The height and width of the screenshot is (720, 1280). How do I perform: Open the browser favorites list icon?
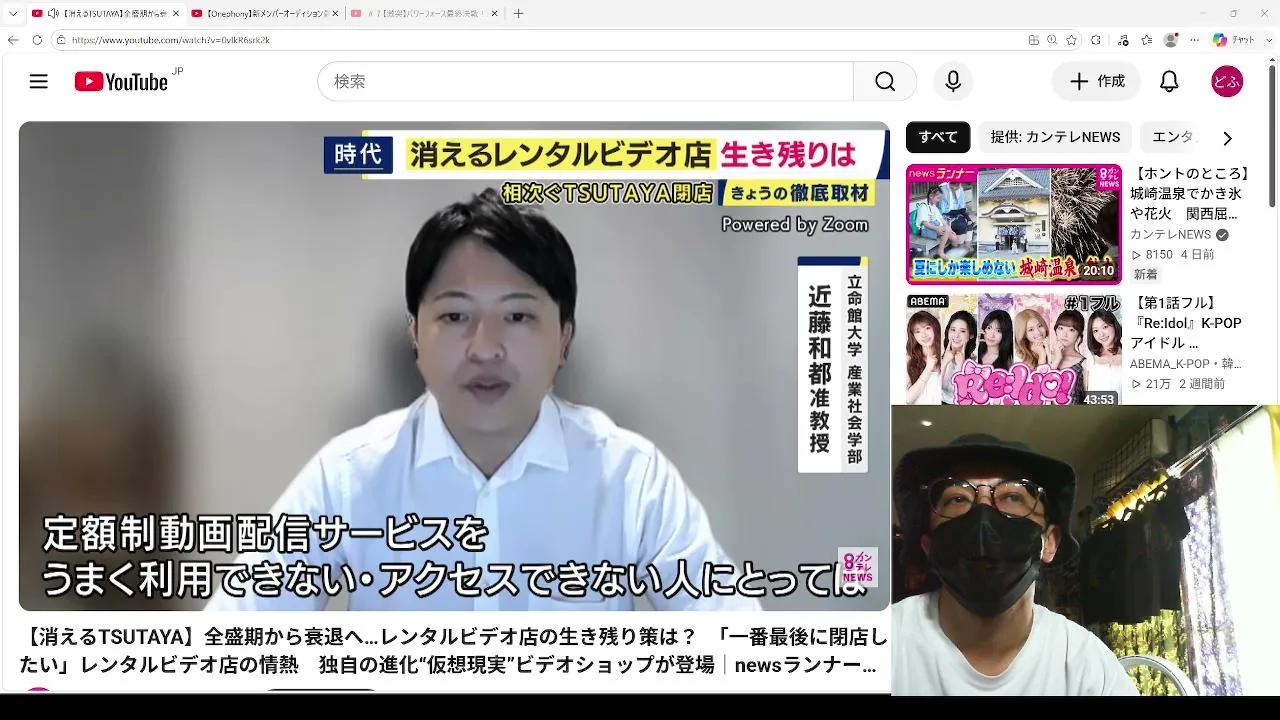click(1146, 40)
